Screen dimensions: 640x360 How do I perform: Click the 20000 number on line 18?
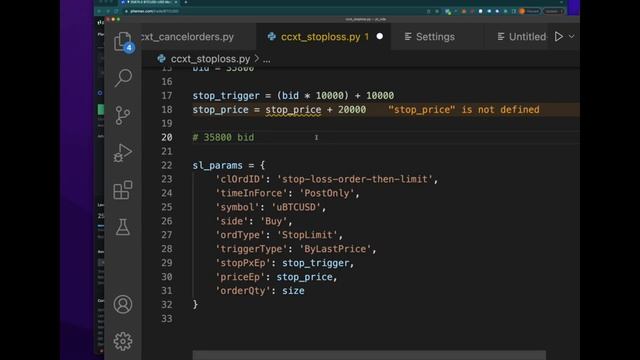(x=352, y=110)
